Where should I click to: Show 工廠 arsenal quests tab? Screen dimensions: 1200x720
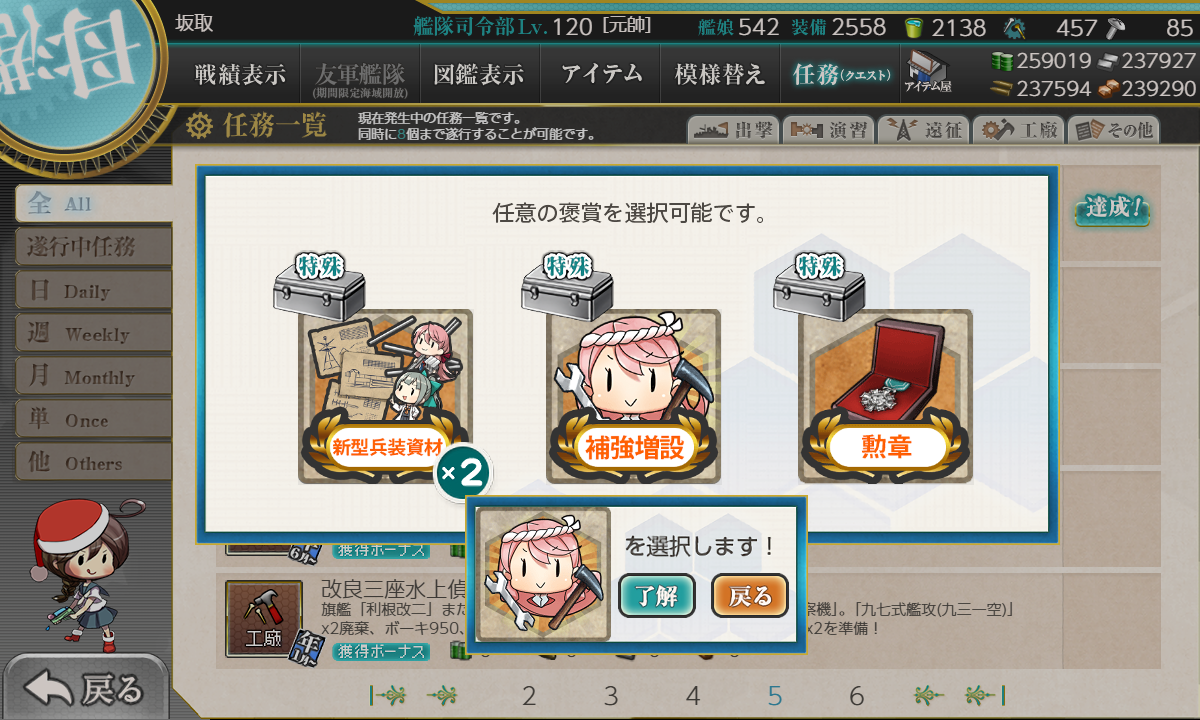1018,129
